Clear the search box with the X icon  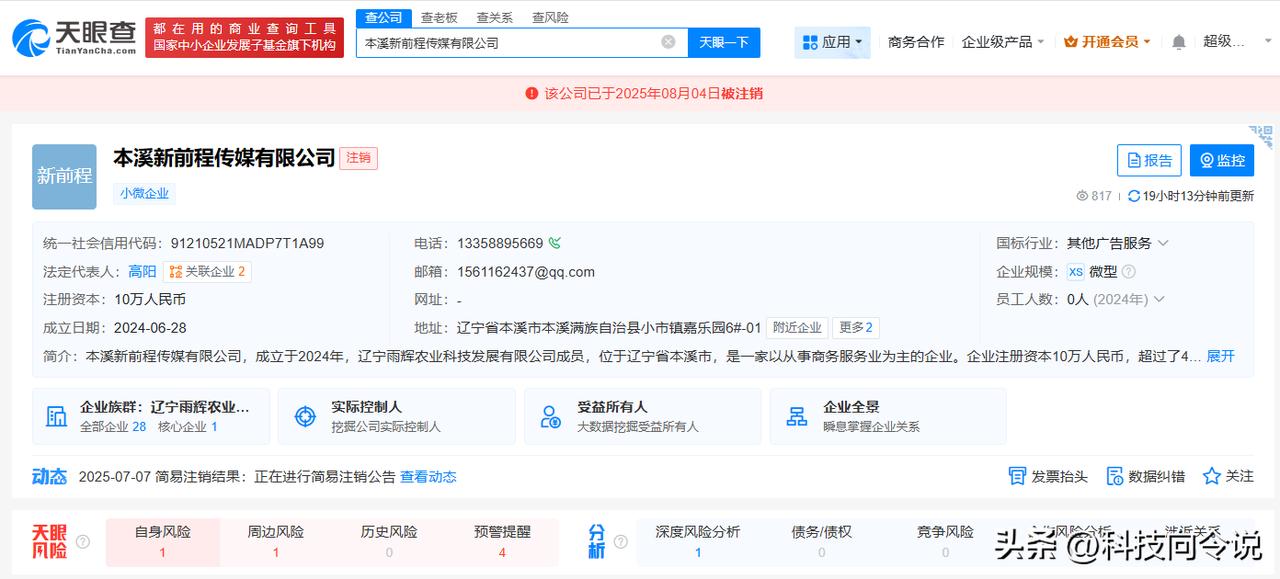668,42
